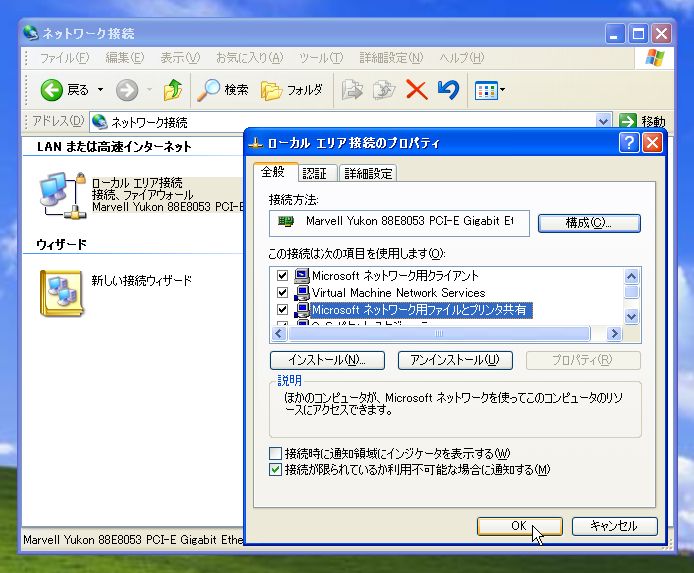Image resolution: width=694 pixels, height=573 pixels.
Task: Click the horizontal scroll left arrow
Action: coord(278,333)
